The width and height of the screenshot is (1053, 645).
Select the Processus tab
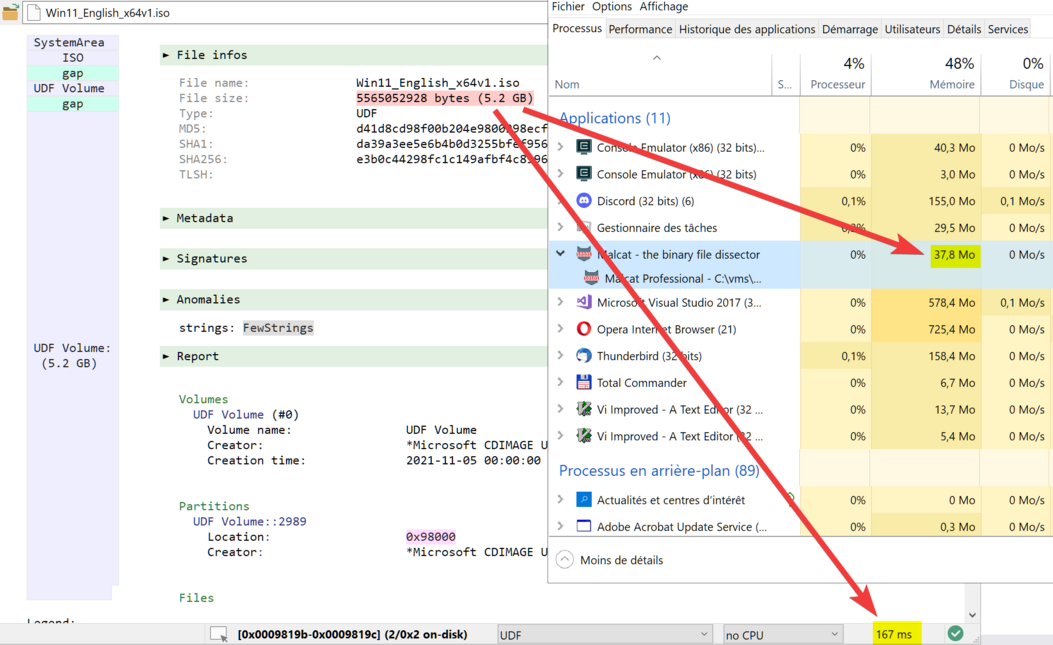point(577,28)
